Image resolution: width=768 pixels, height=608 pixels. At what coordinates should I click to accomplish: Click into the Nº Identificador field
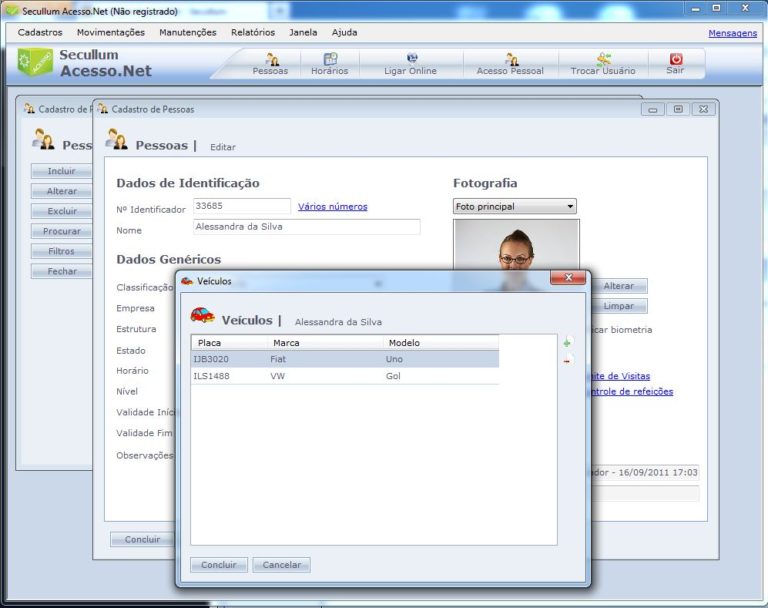click(x=241, y=206)
